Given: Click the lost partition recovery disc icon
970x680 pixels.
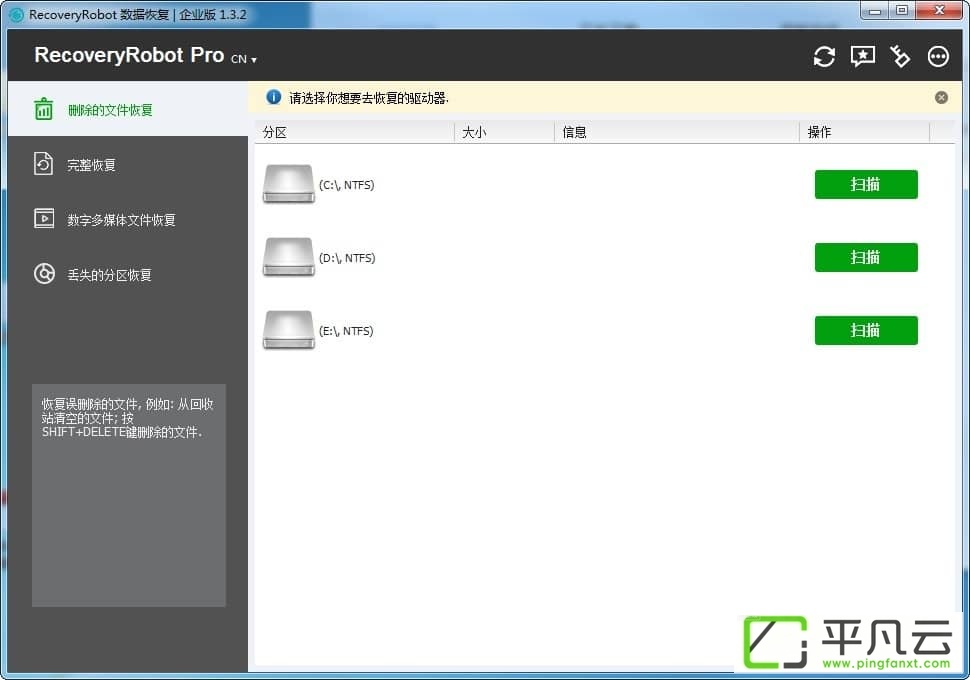Looking at the screenshot, I should click(44, 273).
